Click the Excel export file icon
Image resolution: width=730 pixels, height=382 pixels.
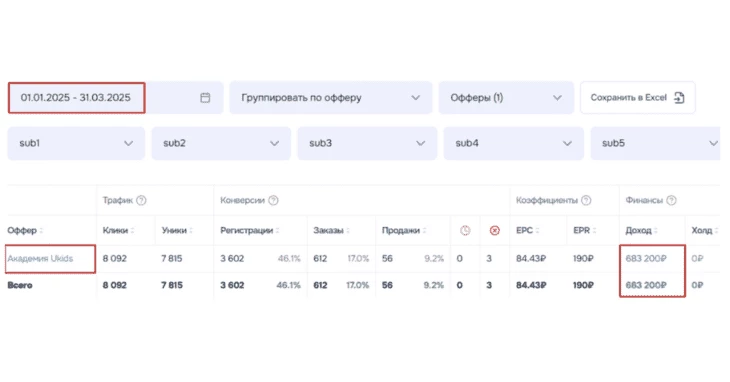(679, 98)
